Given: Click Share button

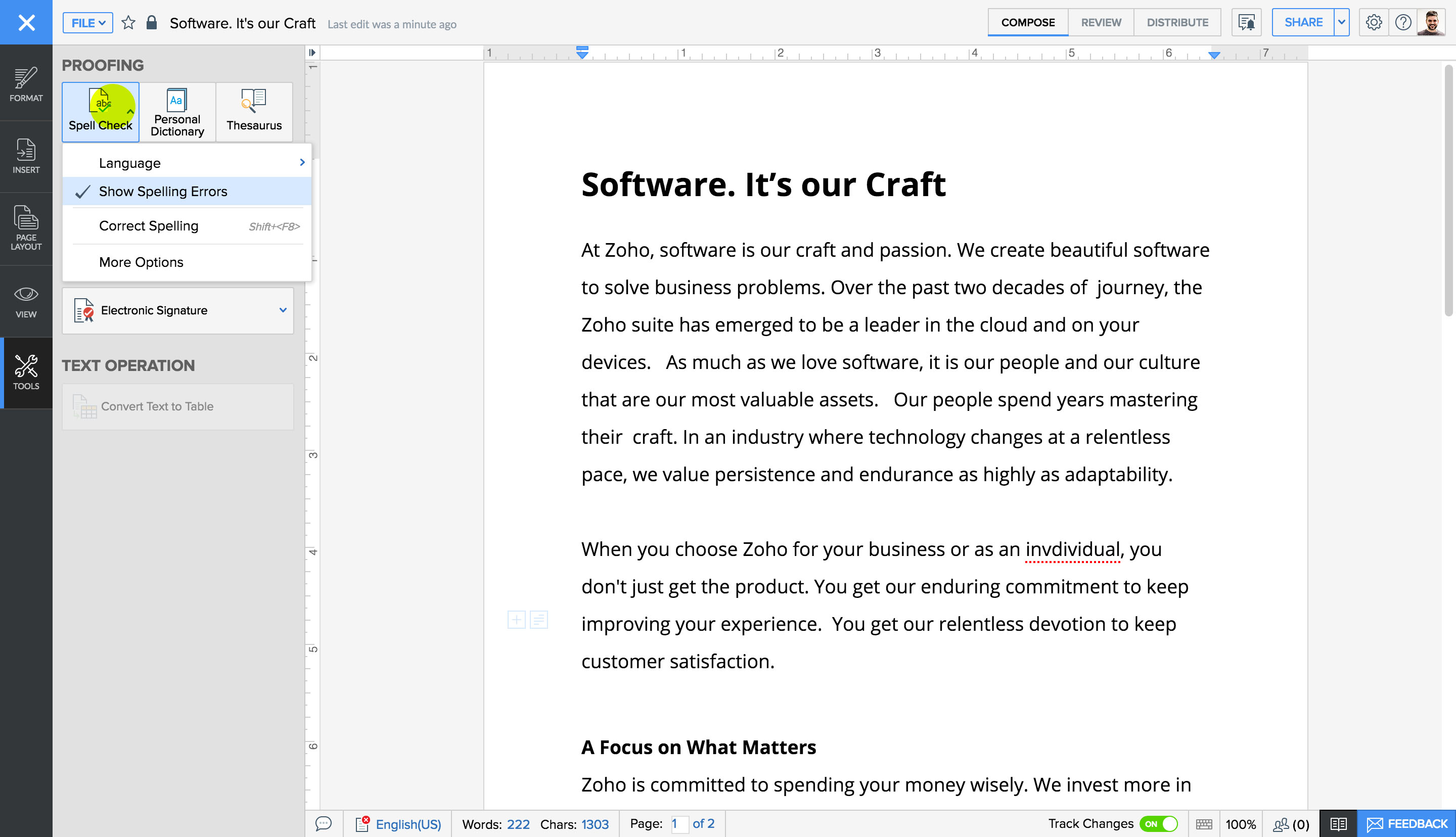Looking at the screenshot, I should click(x=1303, y=22).
